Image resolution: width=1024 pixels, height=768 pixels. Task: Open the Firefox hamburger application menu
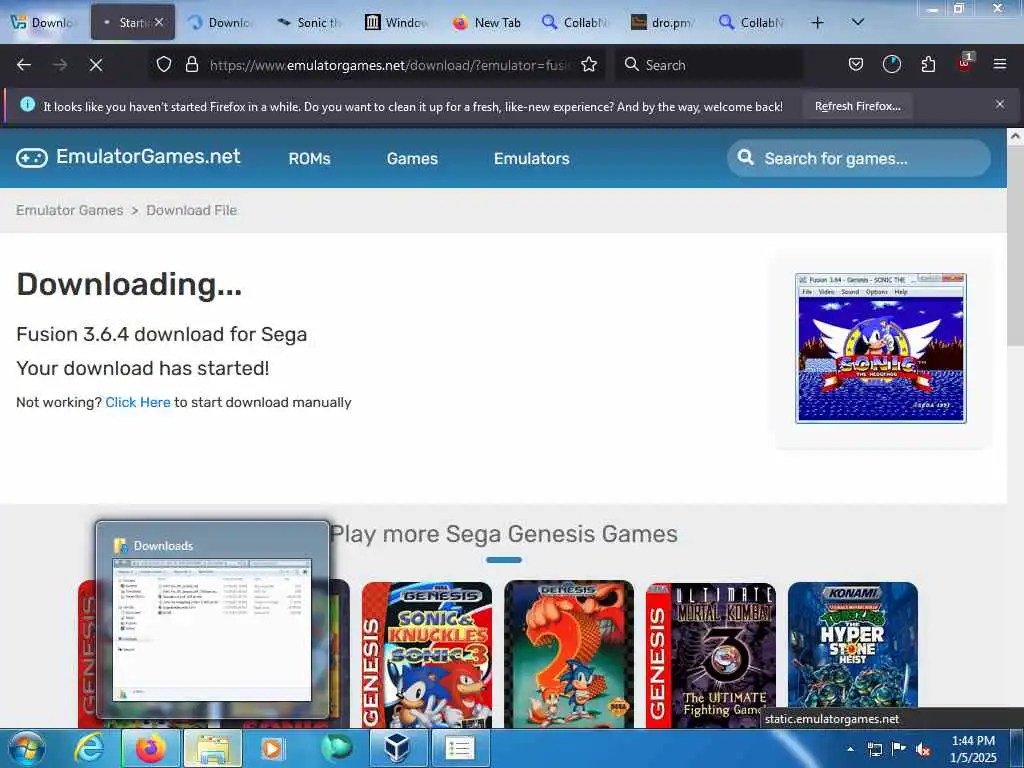1000,65
